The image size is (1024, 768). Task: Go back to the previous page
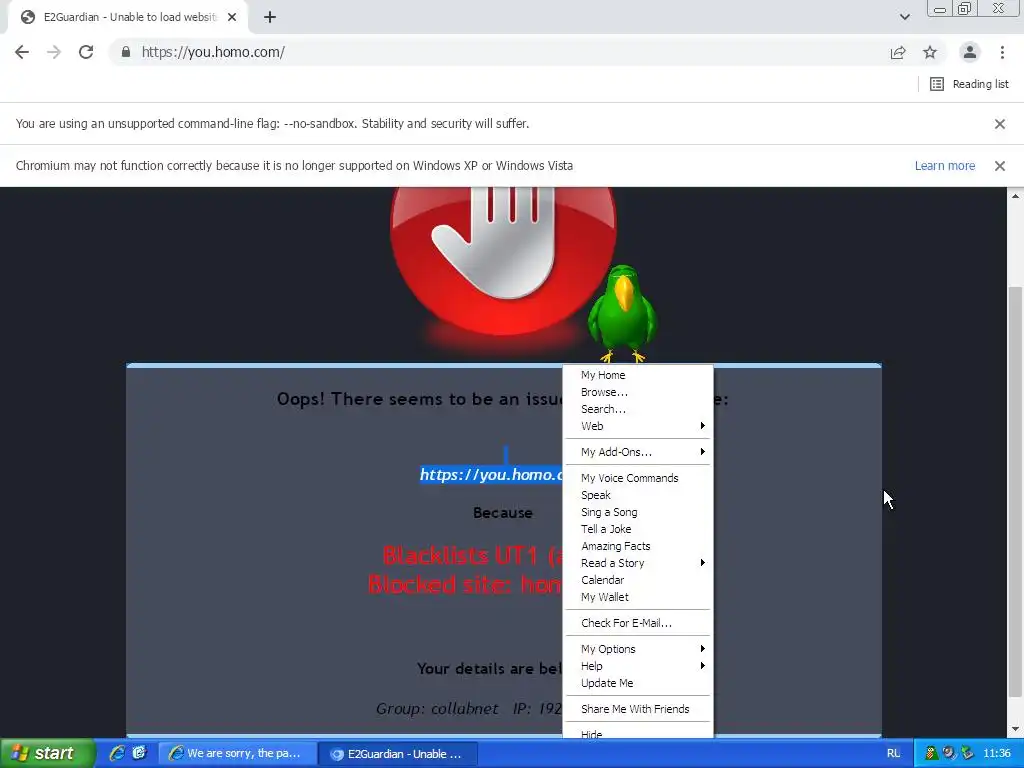point(22,52)
